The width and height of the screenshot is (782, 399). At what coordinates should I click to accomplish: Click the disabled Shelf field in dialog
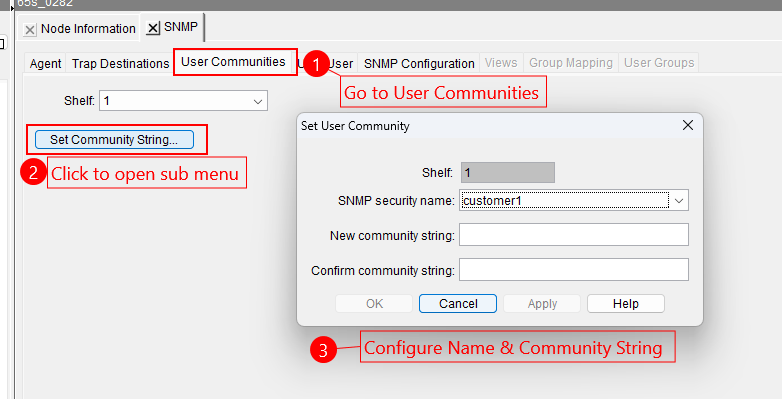pos(508,173)
